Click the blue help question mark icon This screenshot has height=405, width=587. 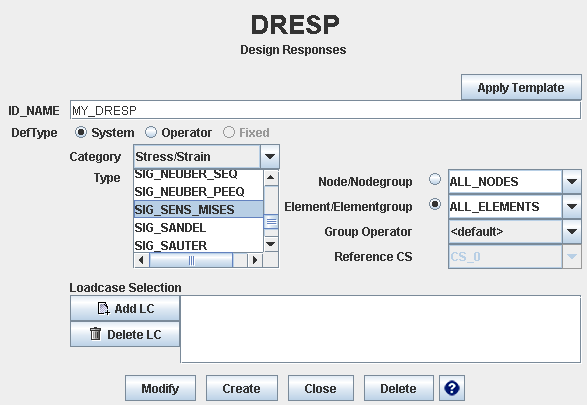(452, 388)
